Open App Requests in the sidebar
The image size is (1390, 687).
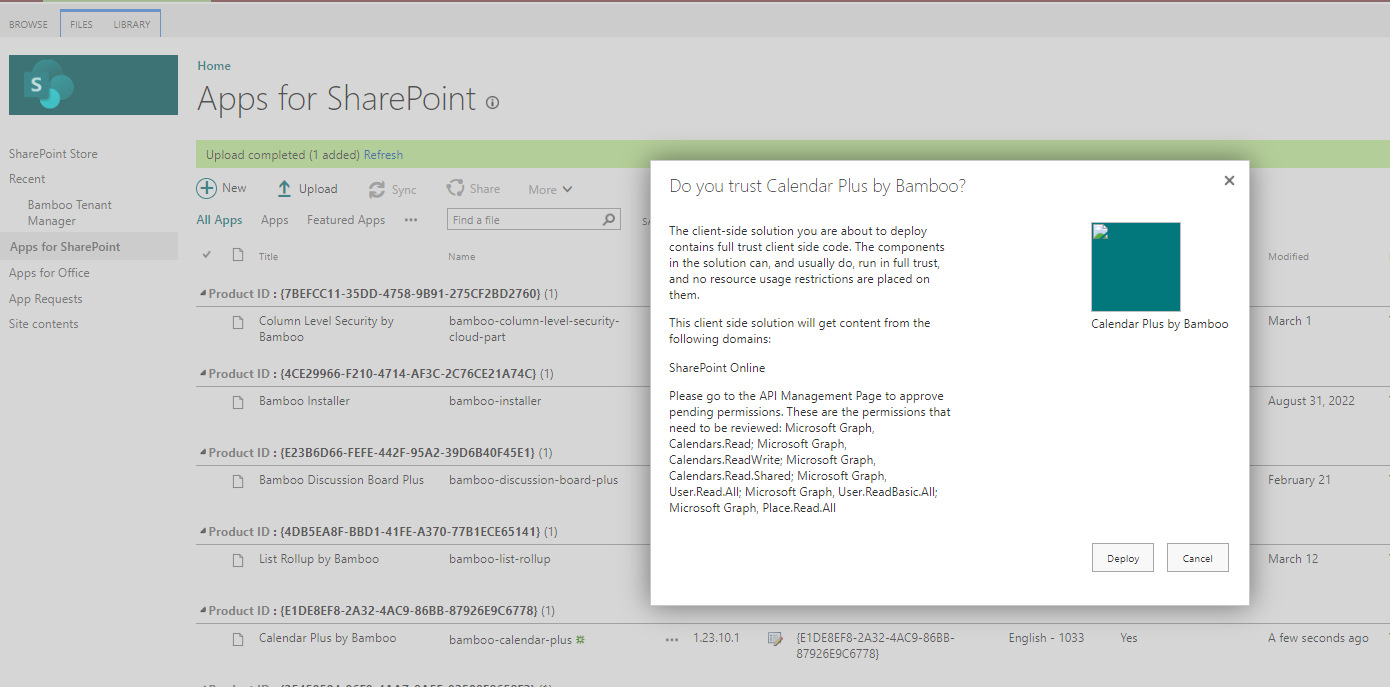pos(46,299)
